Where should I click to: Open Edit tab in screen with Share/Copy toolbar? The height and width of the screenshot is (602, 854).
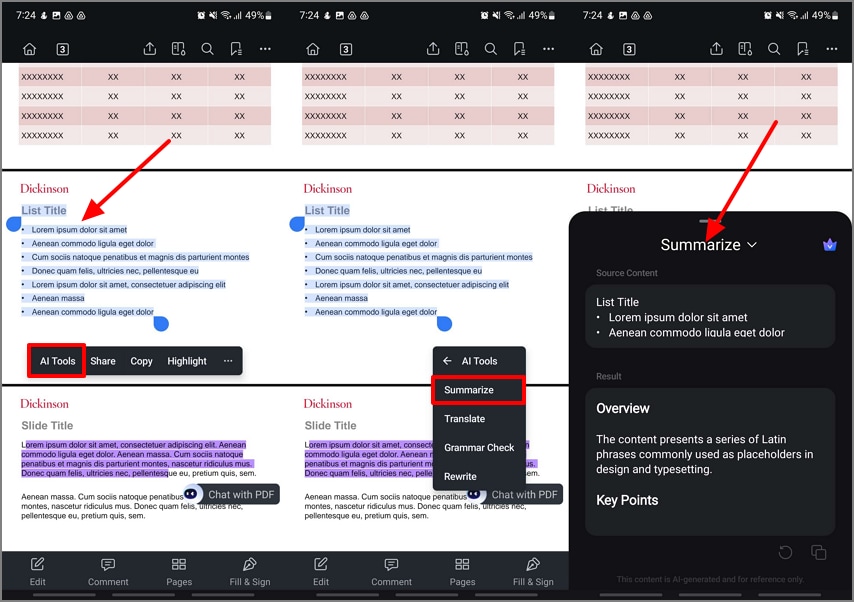[38, 571]
